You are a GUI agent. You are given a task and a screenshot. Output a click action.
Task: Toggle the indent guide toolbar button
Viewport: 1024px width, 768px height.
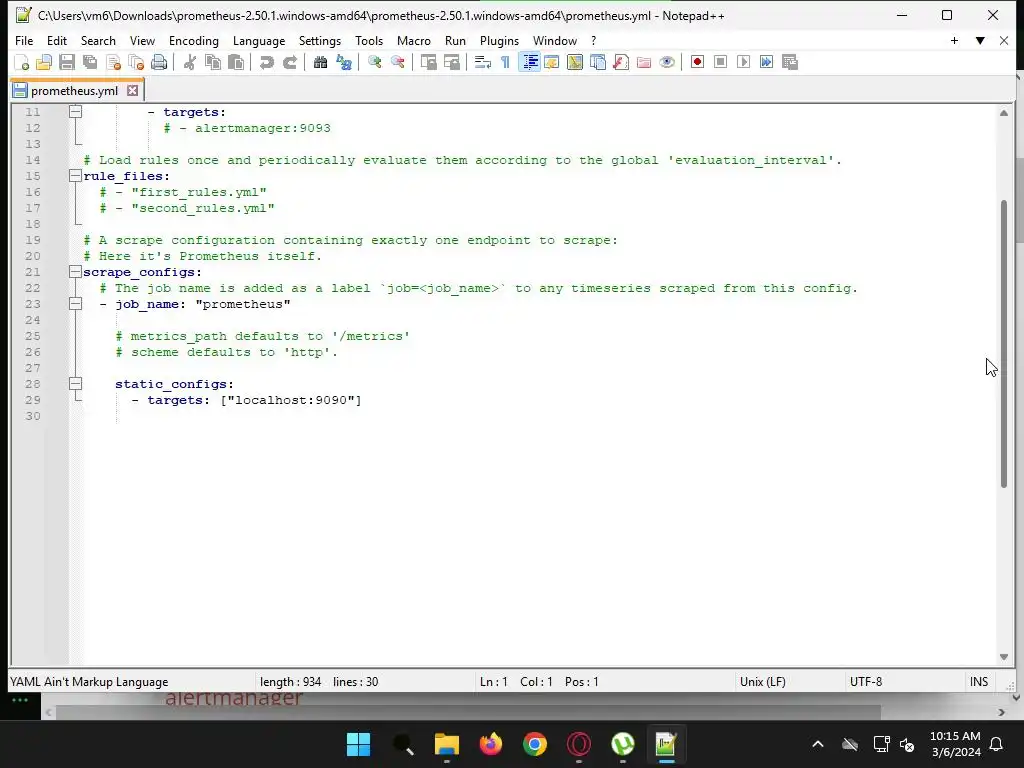(529, 62)
